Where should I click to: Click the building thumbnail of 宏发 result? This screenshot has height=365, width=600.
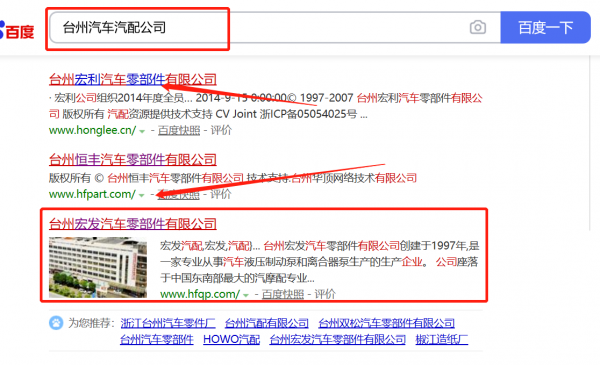click(x=98, y=267)
